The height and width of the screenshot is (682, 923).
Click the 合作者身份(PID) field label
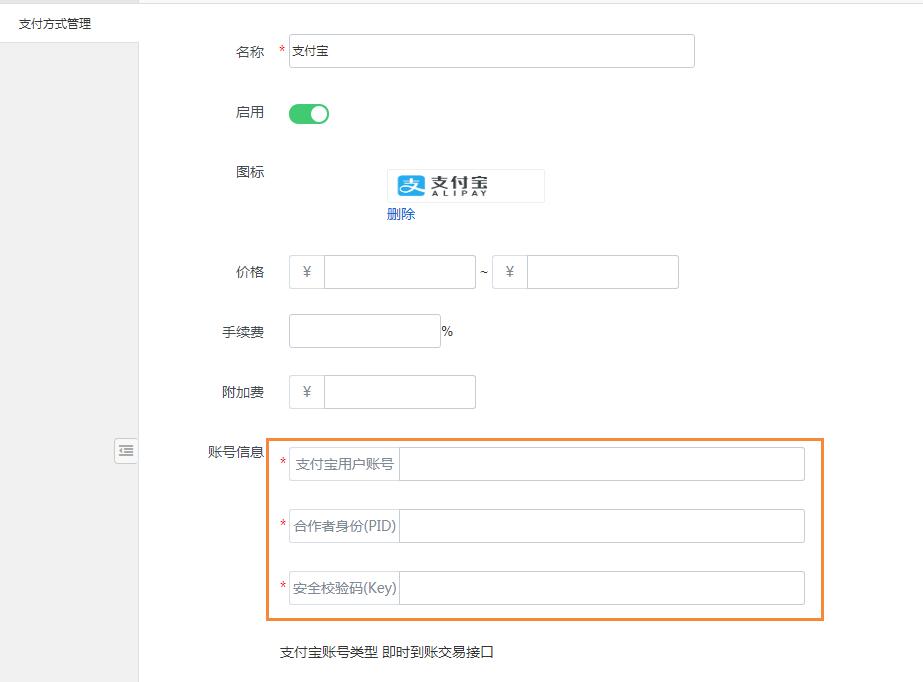point(344,526)
